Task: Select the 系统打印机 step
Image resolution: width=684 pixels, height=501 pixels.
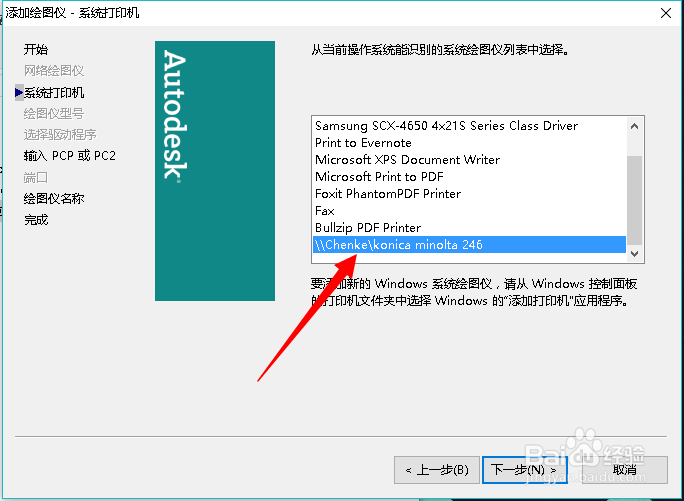Action: [x=54, y=93]
